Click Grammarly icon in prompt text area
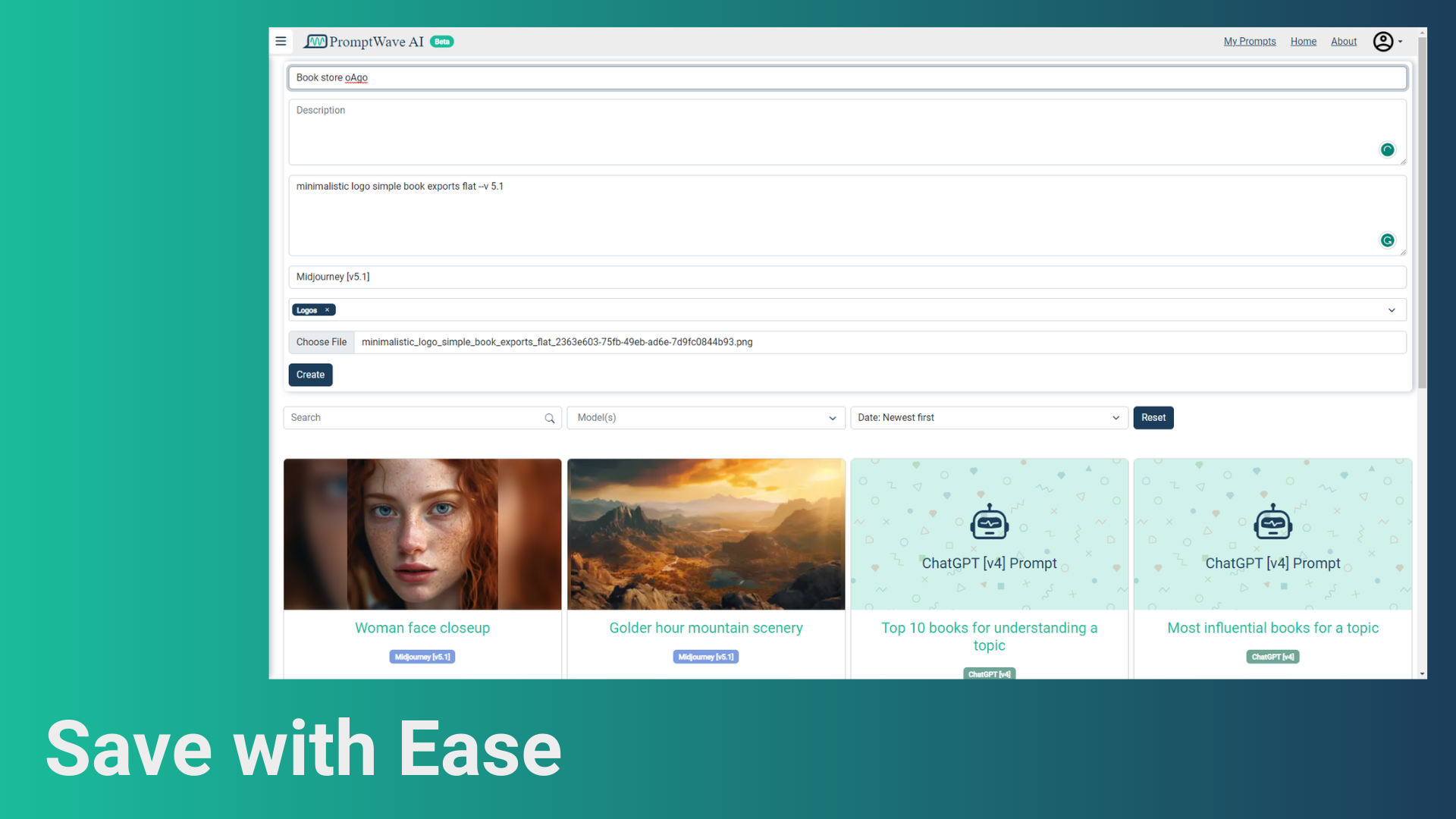This screenshot has width=1456, height=819. coord(1387,240)
